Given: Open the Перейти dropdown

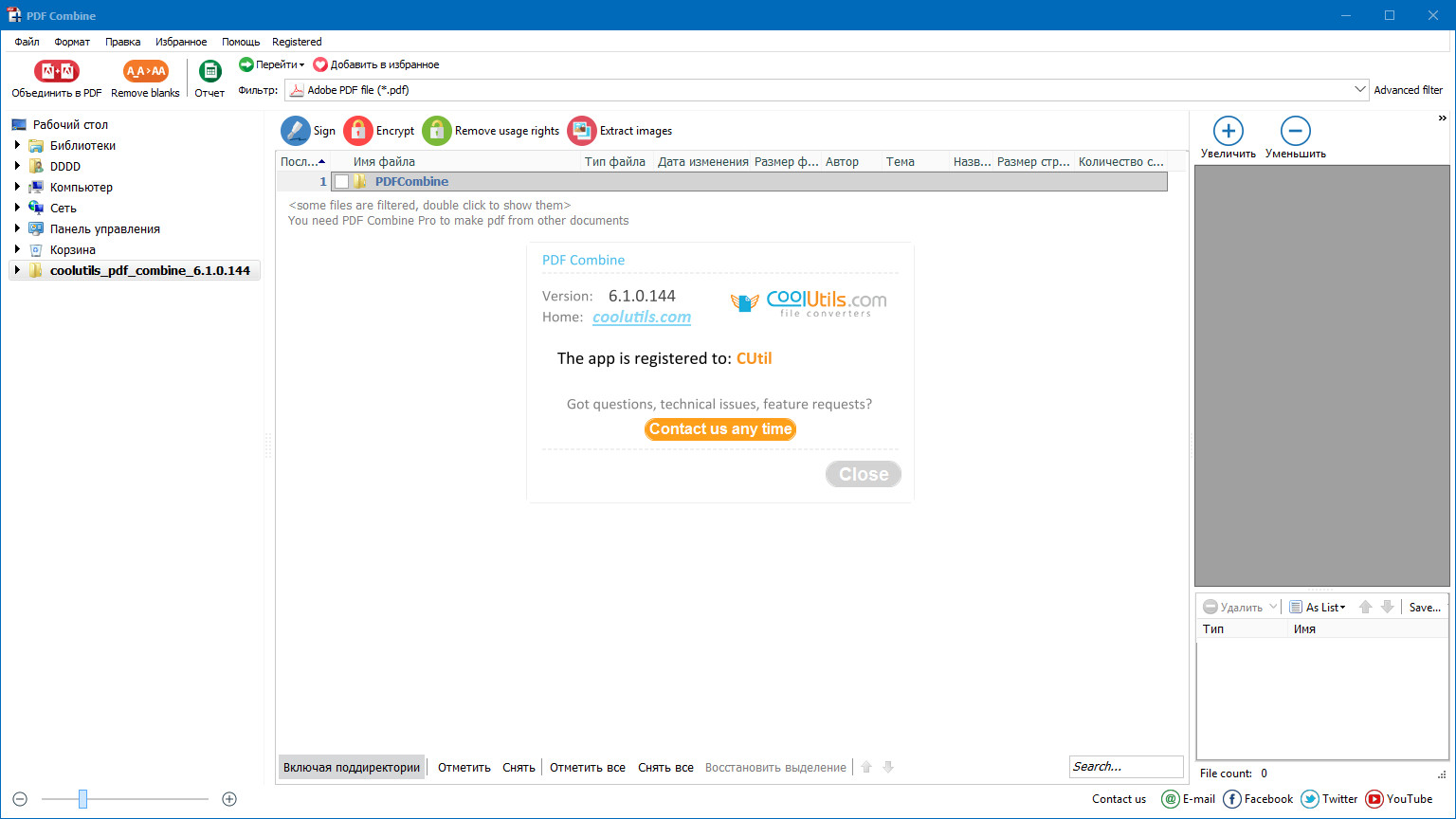Looking at the screenshot, I should [x=272, y=64].
